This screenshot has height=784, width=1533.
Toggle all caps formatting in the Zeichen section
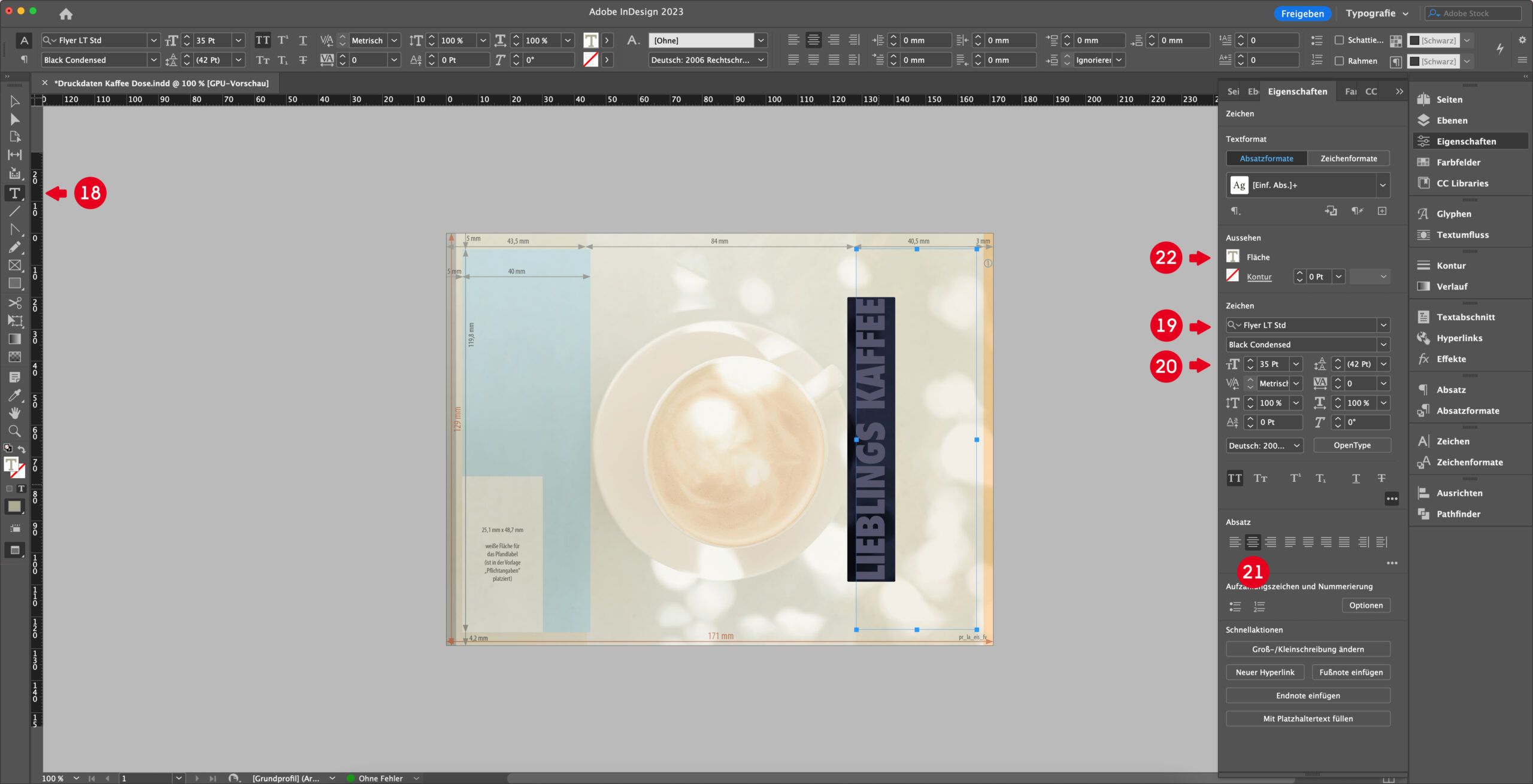(x=1235, y=478)
